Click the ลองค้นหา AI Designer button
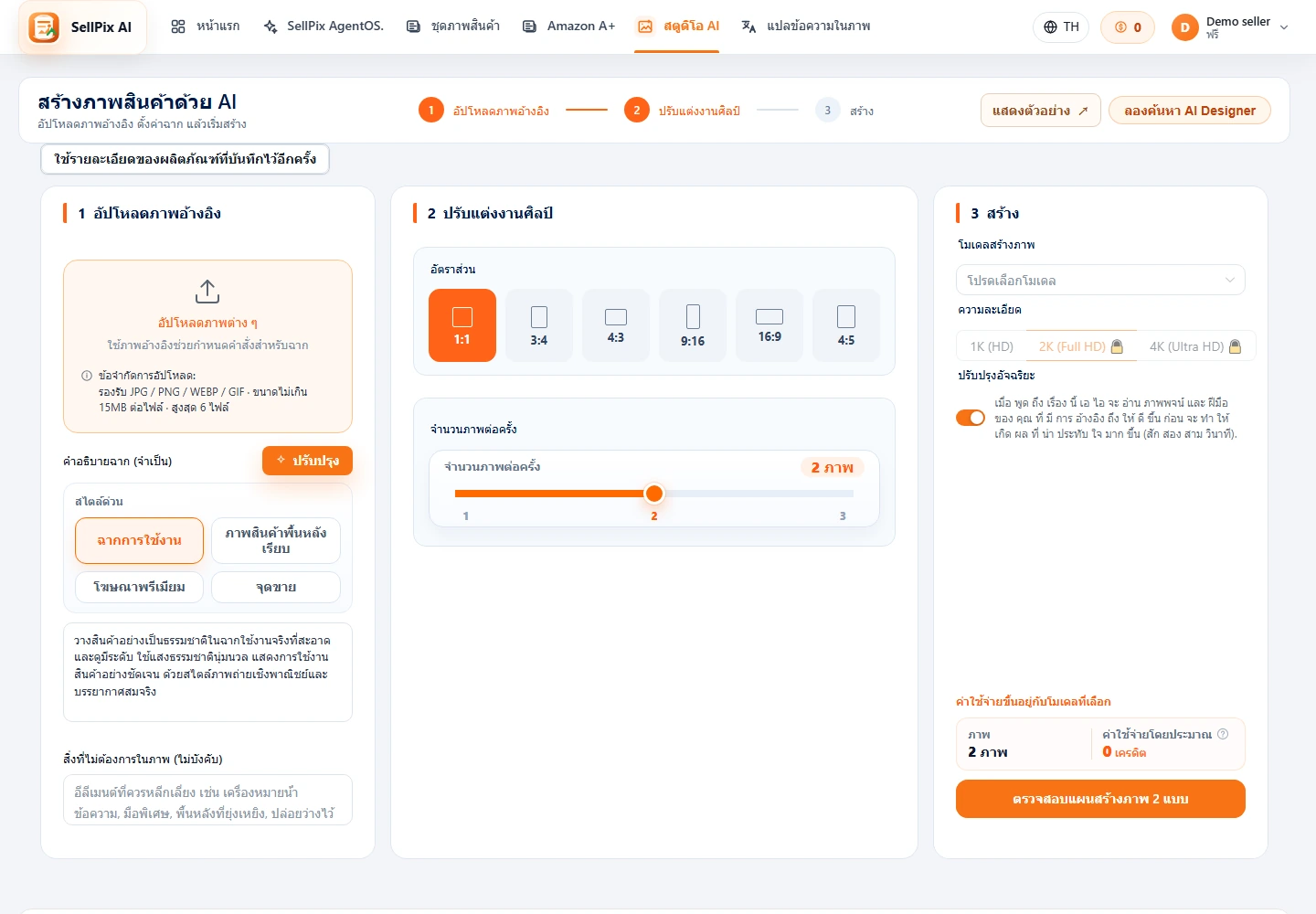The height and width of the screenshot is (914, 1316). [x=1190, y=111]
